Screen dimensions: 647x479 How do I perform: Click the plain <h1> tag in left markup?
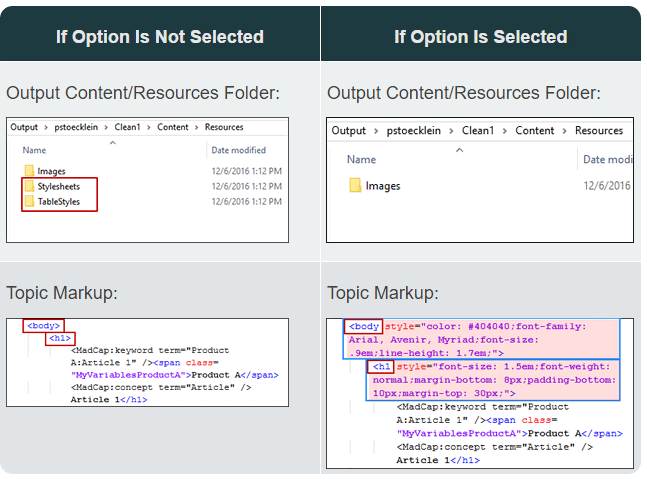point(60,338)
